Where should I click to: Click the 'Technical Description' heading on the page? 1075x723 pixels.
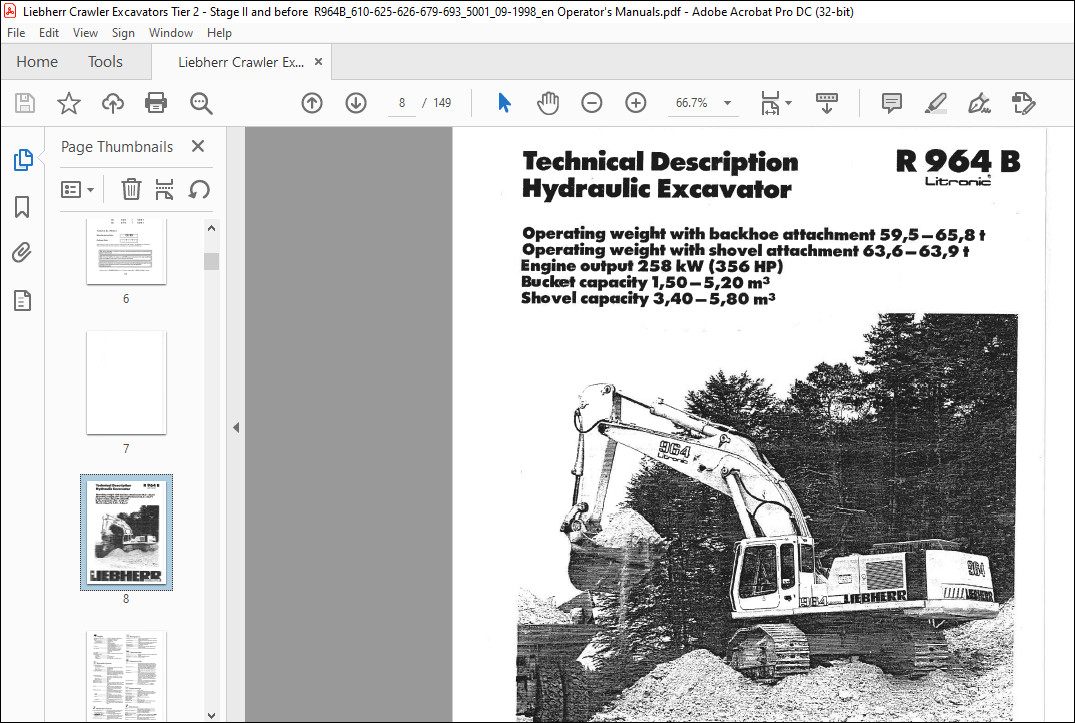click(x=660, y=162)
